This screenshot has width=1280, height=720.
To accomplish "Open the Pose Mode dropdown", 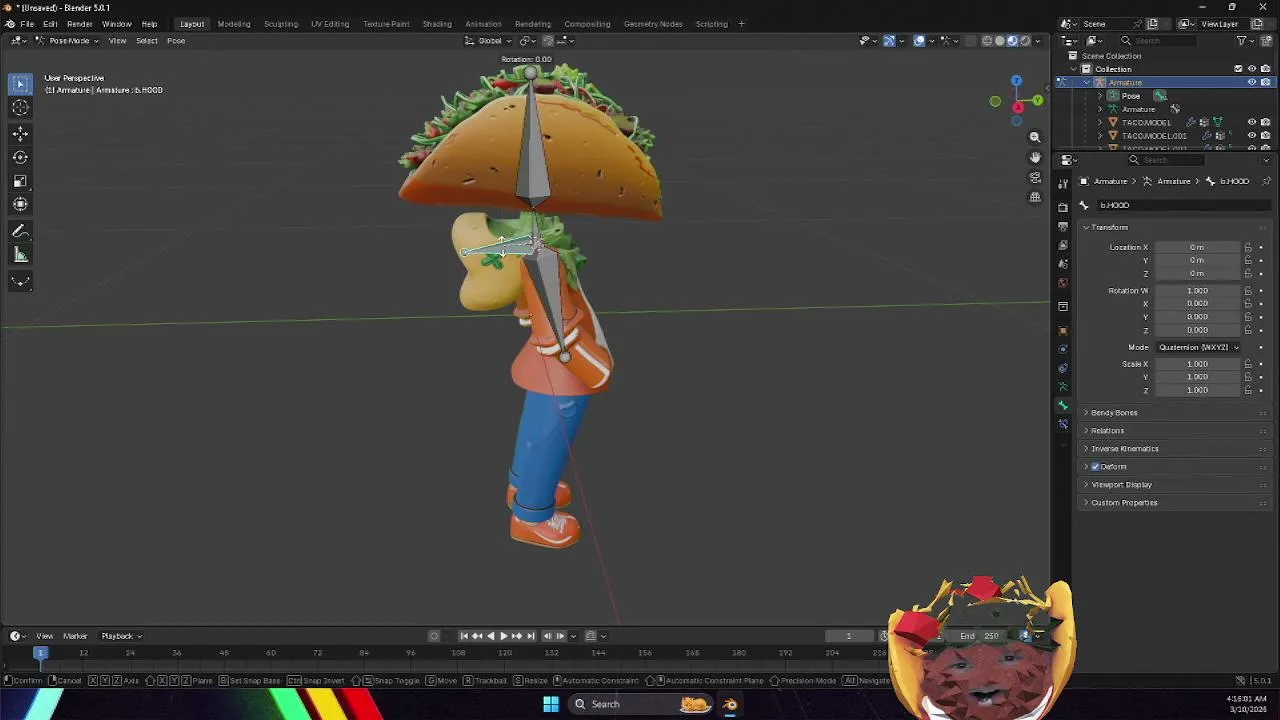I will pos(67,41).
